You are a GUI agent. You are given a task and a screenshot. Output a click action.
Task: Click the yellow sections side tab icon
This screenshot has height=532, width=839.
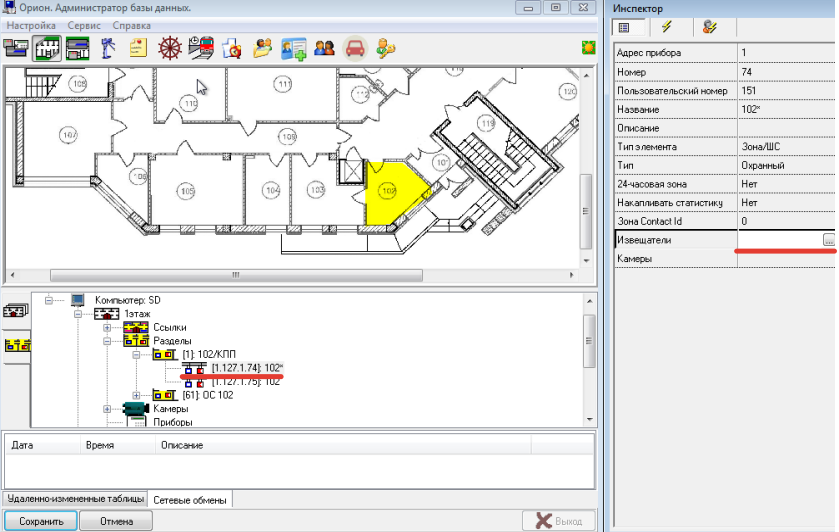point(16,346)
